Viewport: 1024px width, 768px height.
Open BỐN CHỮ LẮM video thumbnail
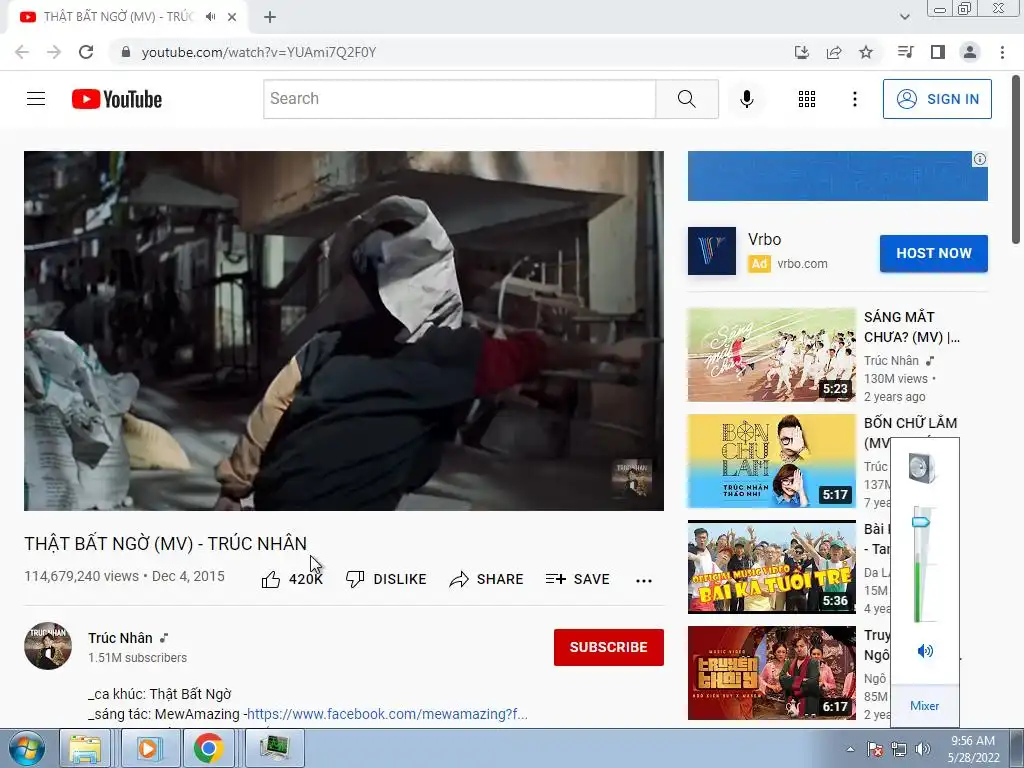click(771, 461)
